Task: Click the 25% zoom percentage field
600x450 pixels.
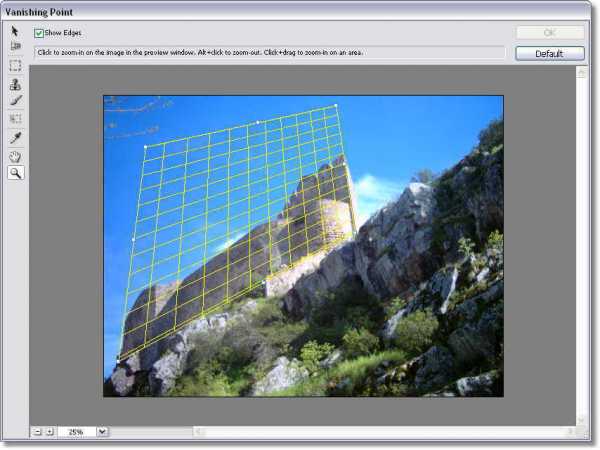Action: click(x=76, y=432)
